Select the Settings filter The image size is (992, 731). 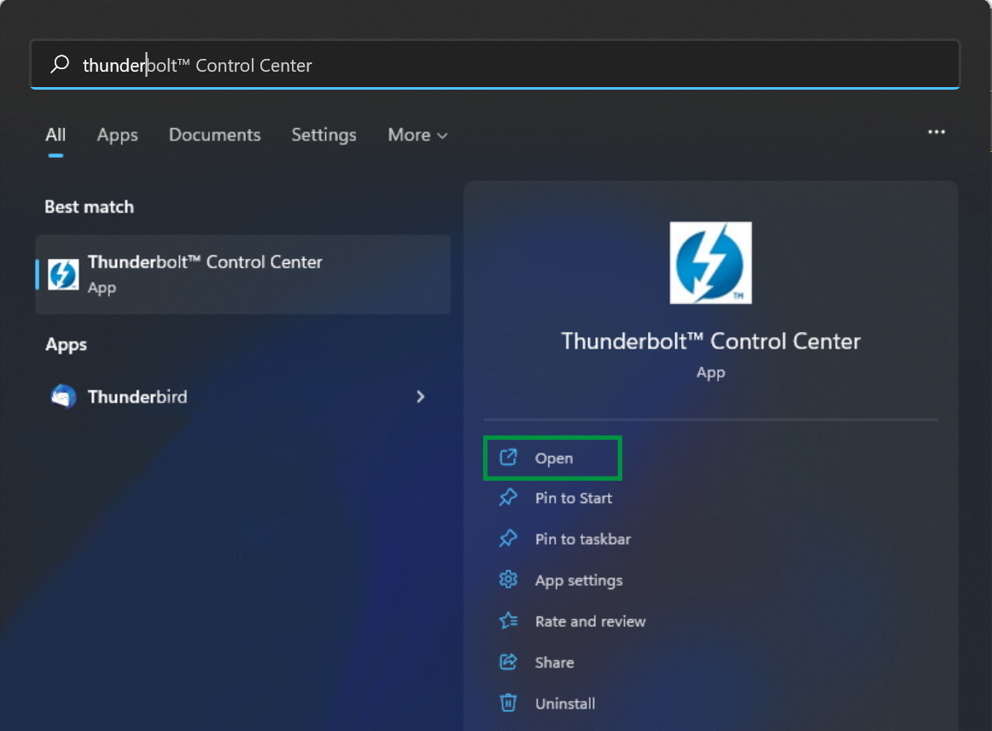tap(323, 134)
